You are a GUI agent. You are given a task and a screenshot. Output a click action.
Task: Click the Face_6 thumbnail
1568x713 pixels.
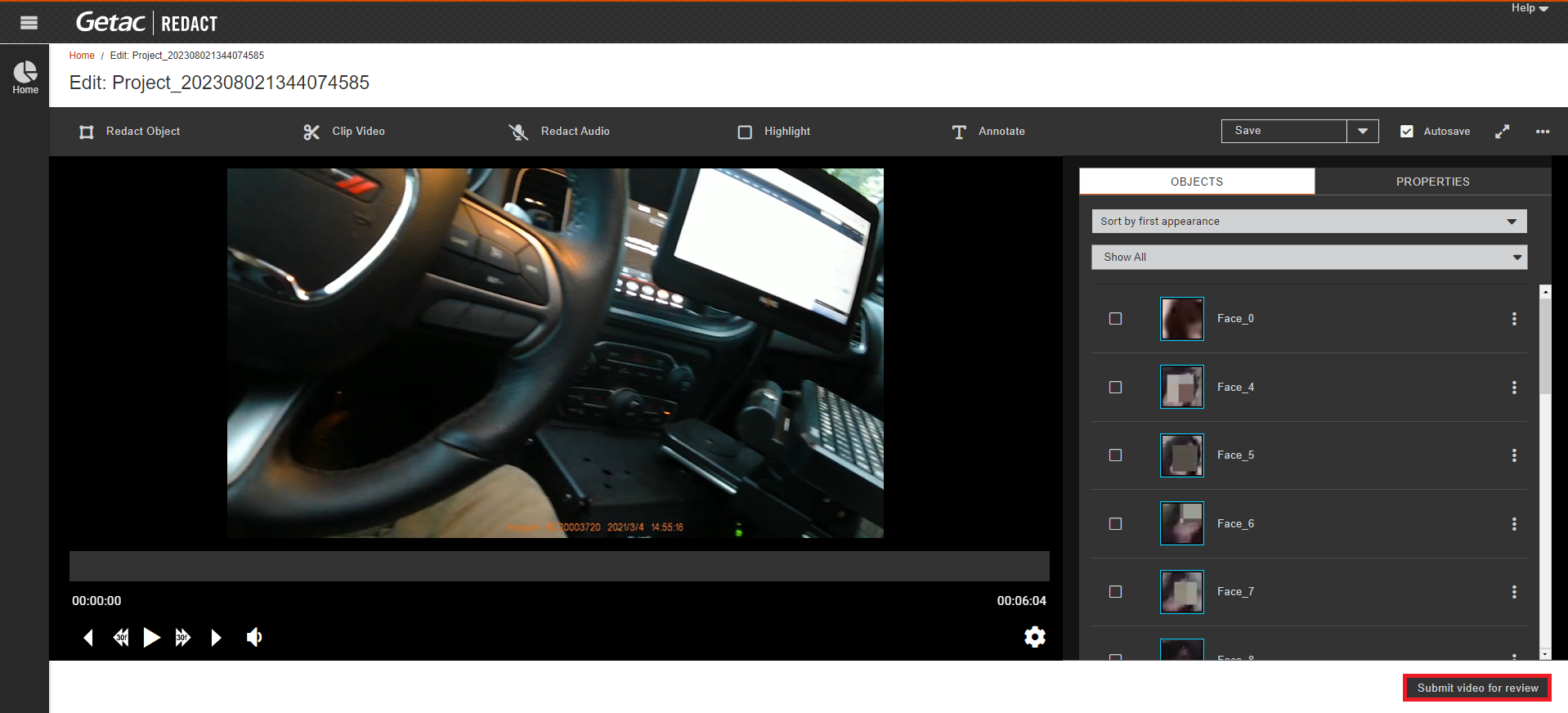click(1182, 523)
